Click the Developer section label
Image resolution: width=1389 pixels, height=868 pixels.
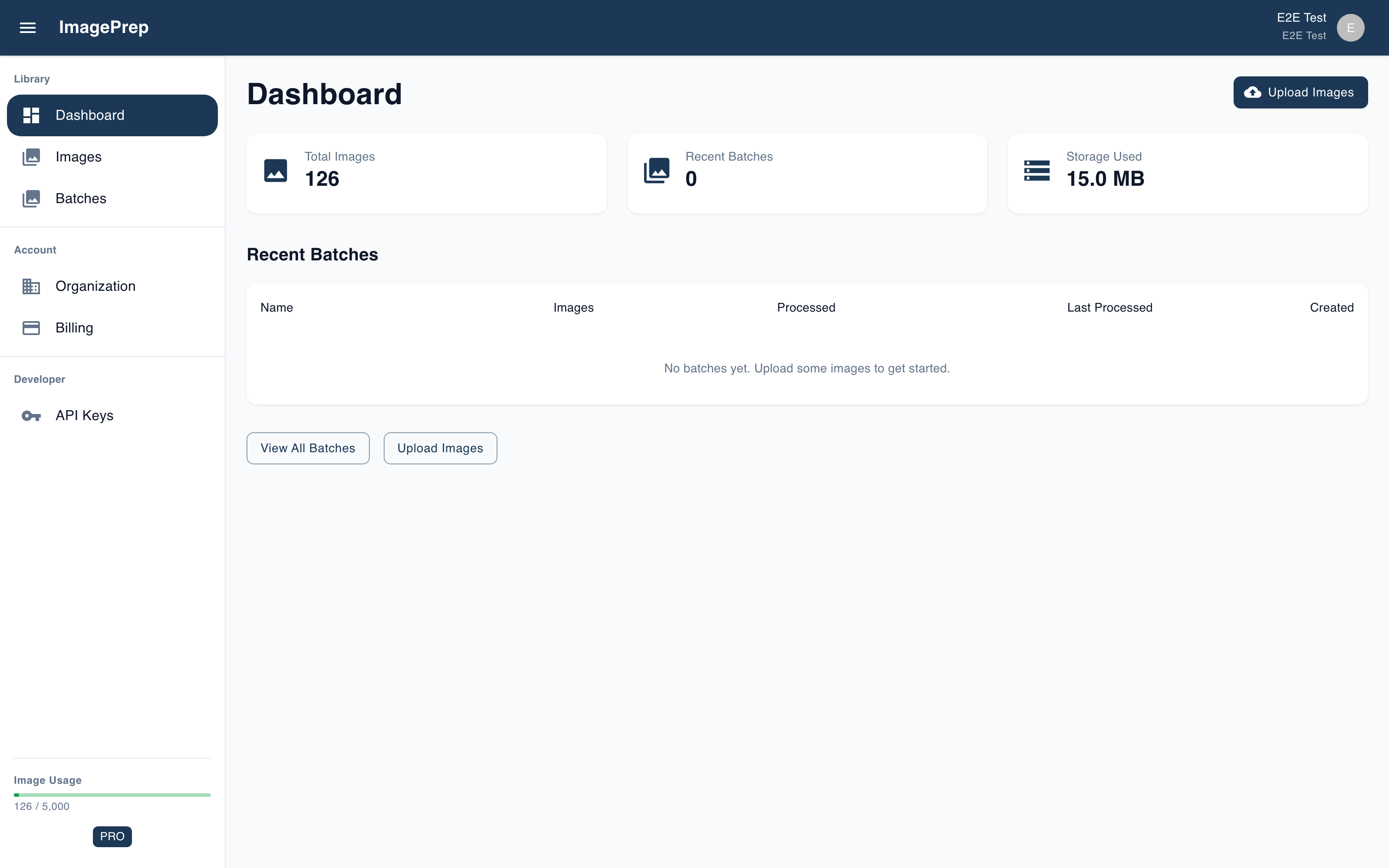[39, 379]
